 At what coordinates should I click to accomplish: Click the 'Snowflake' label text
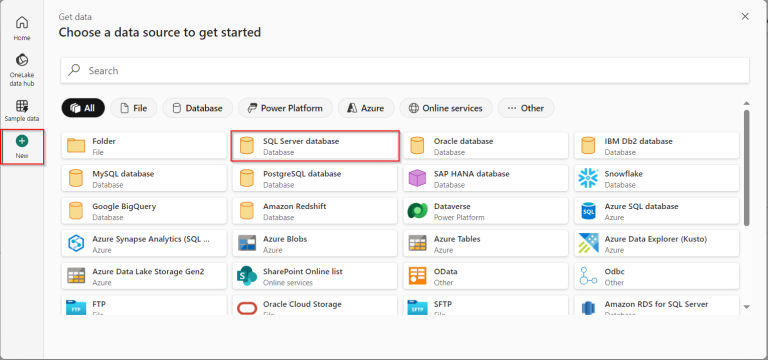point(624,174)
